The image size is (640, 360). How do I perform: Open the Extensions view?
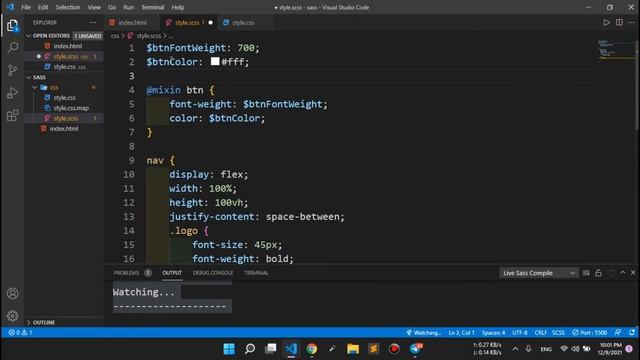[13, 115]
